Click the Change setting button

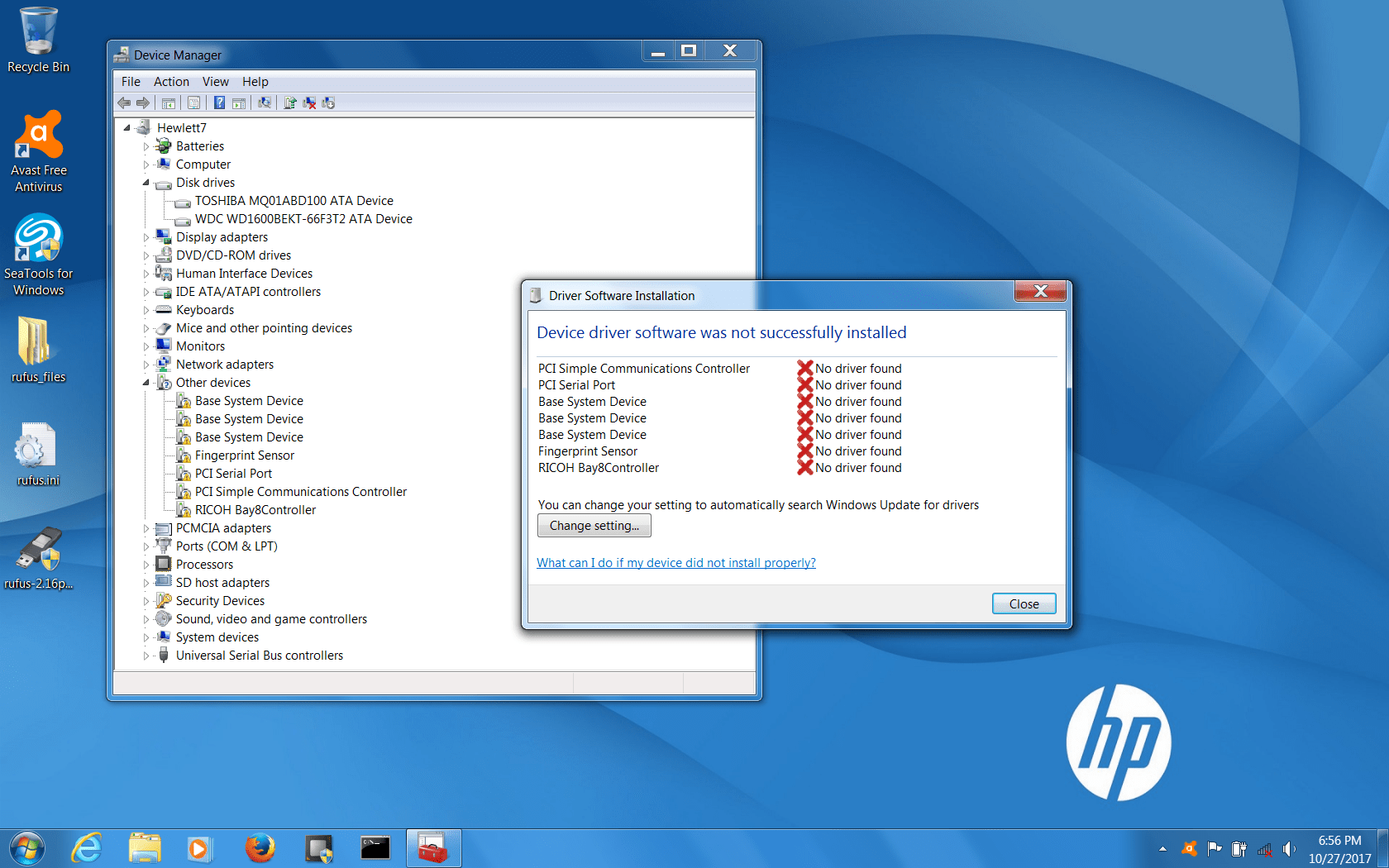594,525
